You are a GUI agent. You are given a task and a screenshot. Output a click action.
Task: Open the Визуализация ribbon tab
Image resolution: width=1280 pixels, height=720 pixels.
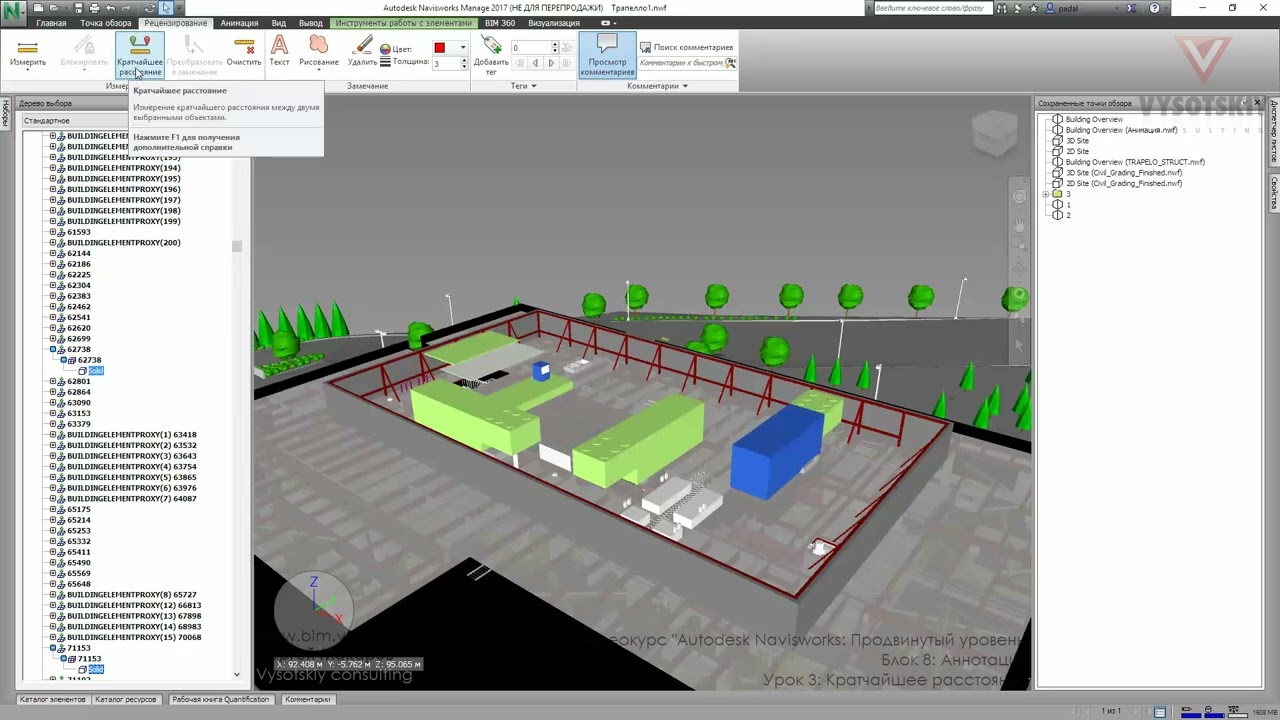tap(554, 23)
